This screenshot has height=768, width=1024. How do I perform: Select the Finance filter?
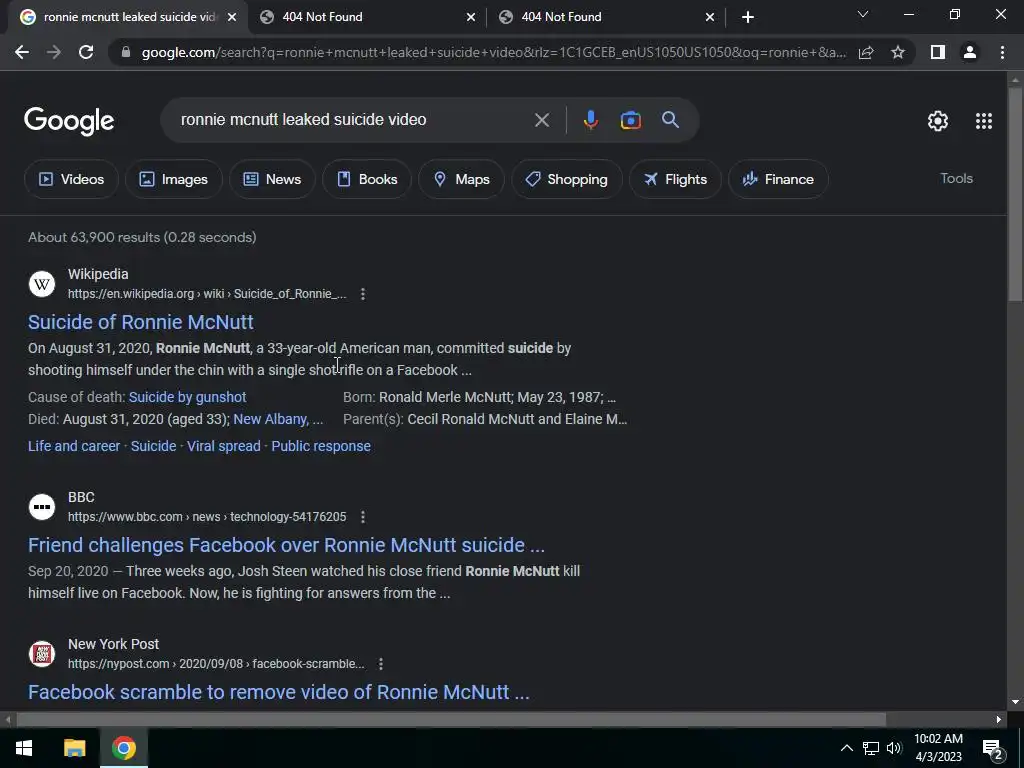coord(778,179)
